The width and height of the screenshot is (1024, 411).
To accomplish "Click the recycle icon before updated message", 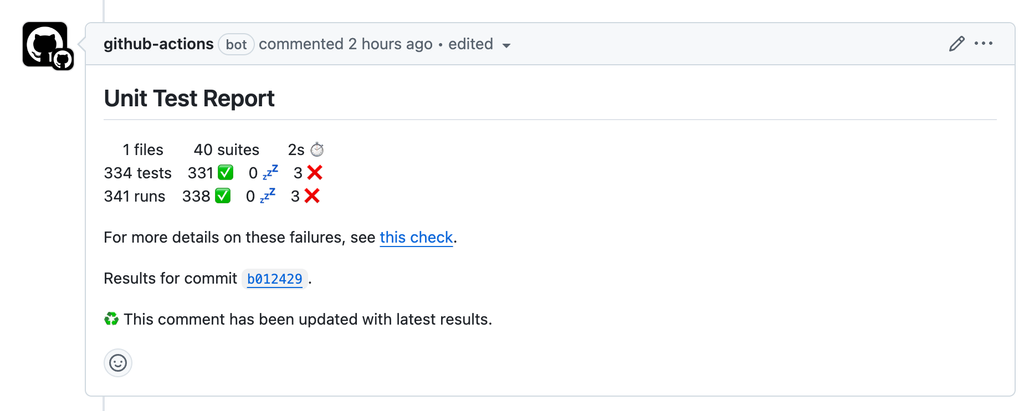I will pos(112,320).
